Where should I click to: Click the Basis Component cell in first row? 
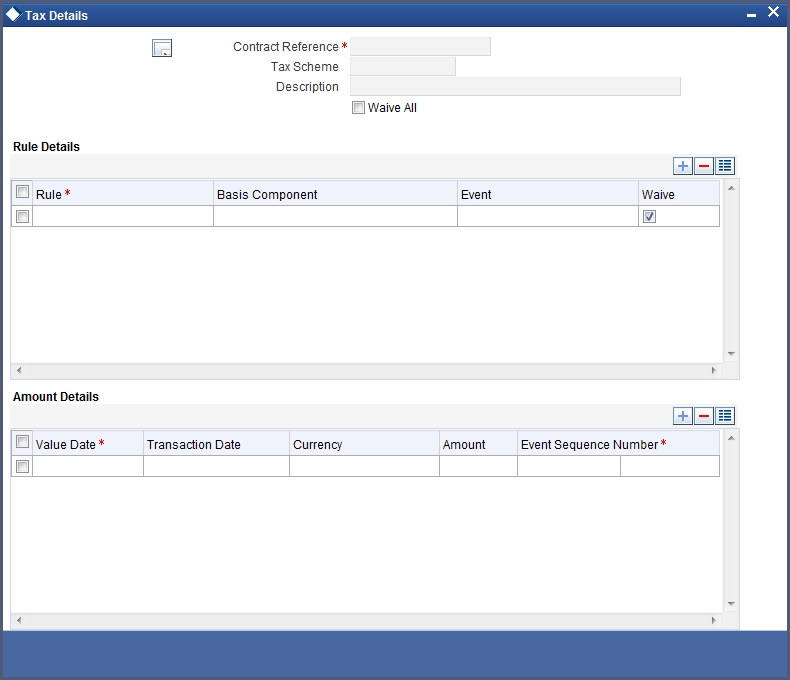[335, 216]
